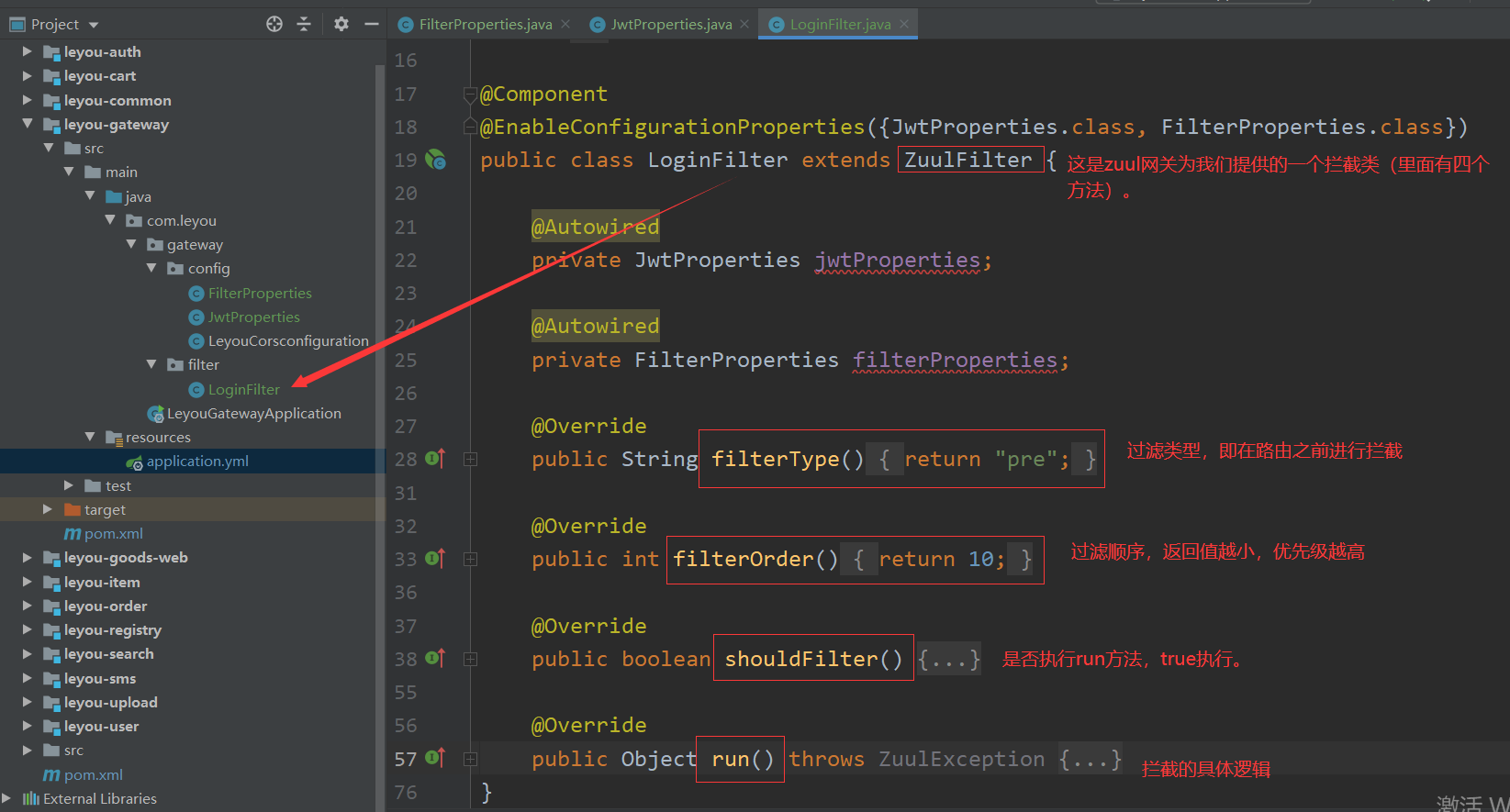Select the leyou-order module
The image size is (1510, 812).
[106, 606]
